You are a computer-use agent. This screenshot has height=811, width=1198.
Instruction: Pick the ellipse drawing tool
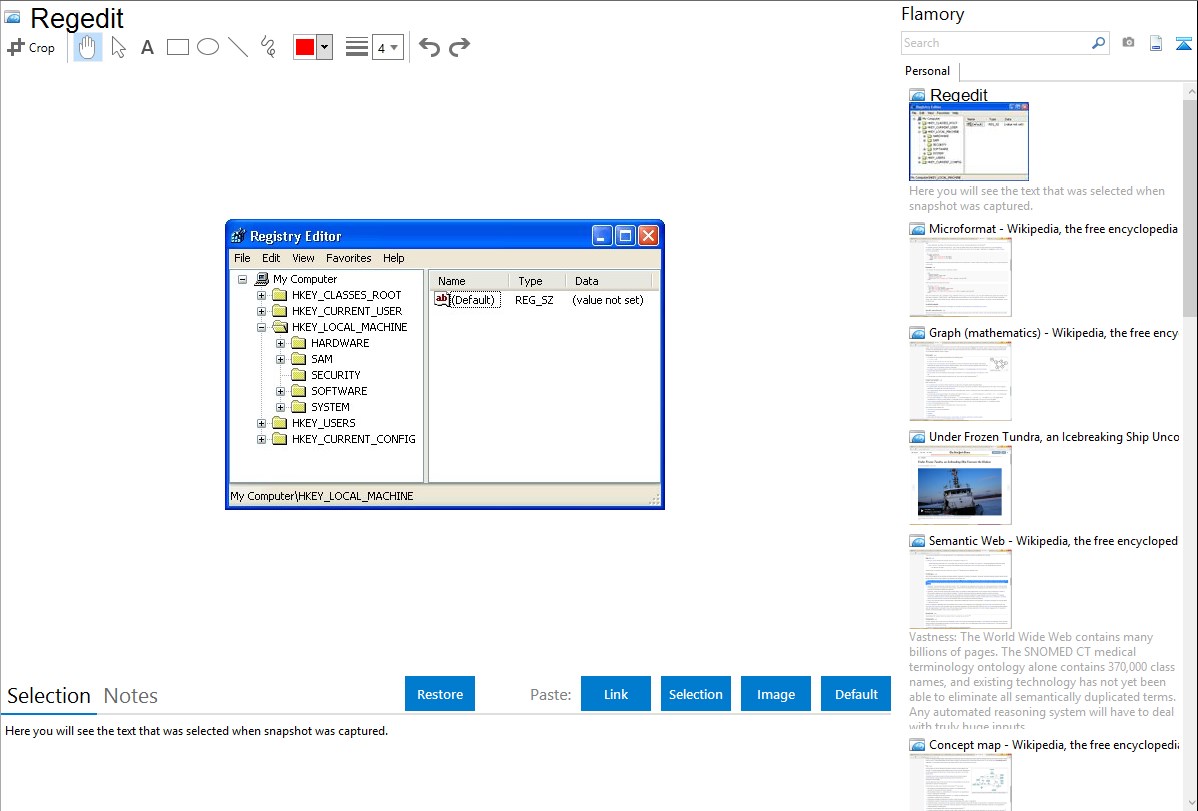pyautogui.click(x=208, y=47)
